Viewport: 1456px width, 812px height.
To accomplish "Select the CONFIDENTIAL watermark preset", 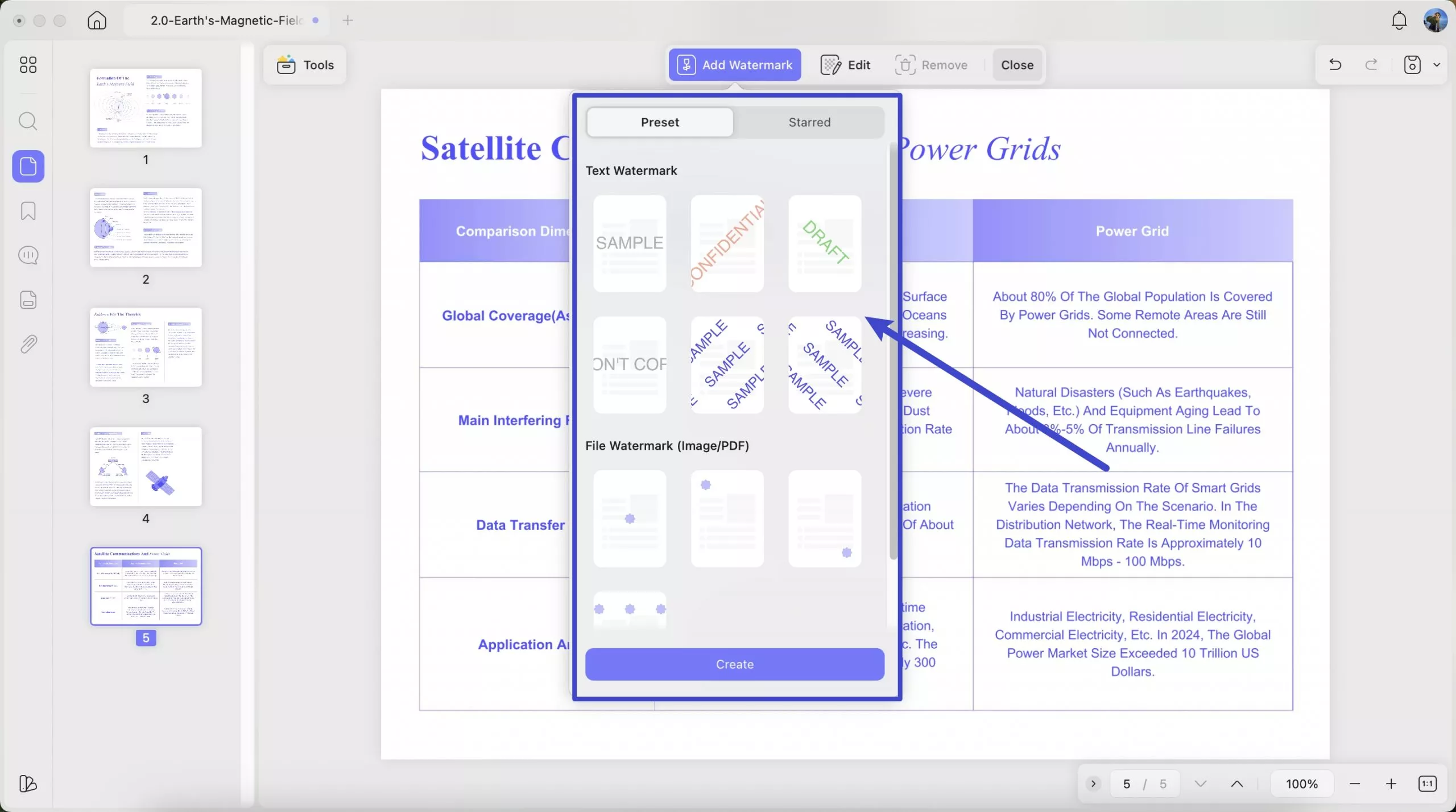I will (727, 243).
